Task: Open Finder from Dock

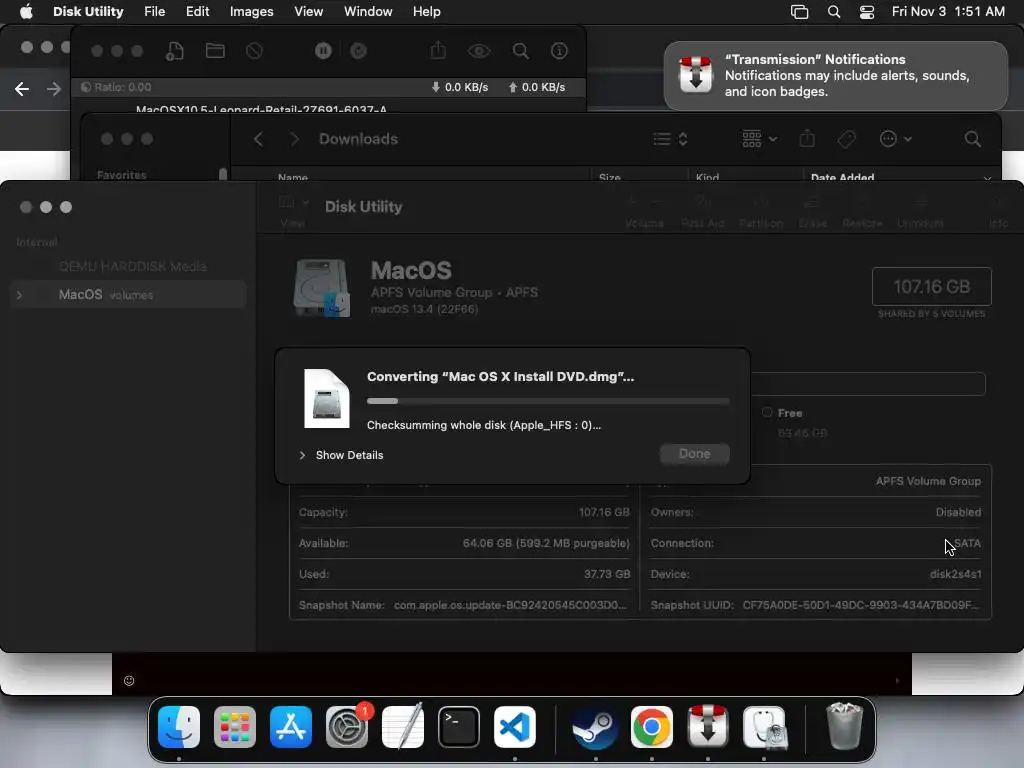Action: pyautogui.click(x=179, y=727)
